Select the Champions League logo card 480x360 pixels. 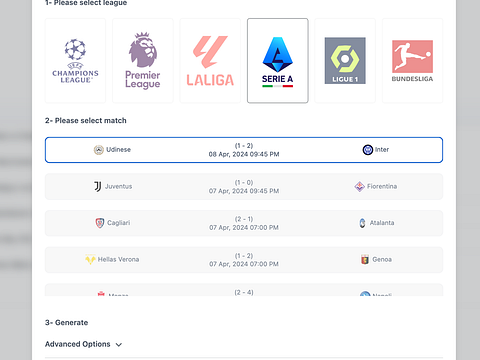(x=75, y=61)
